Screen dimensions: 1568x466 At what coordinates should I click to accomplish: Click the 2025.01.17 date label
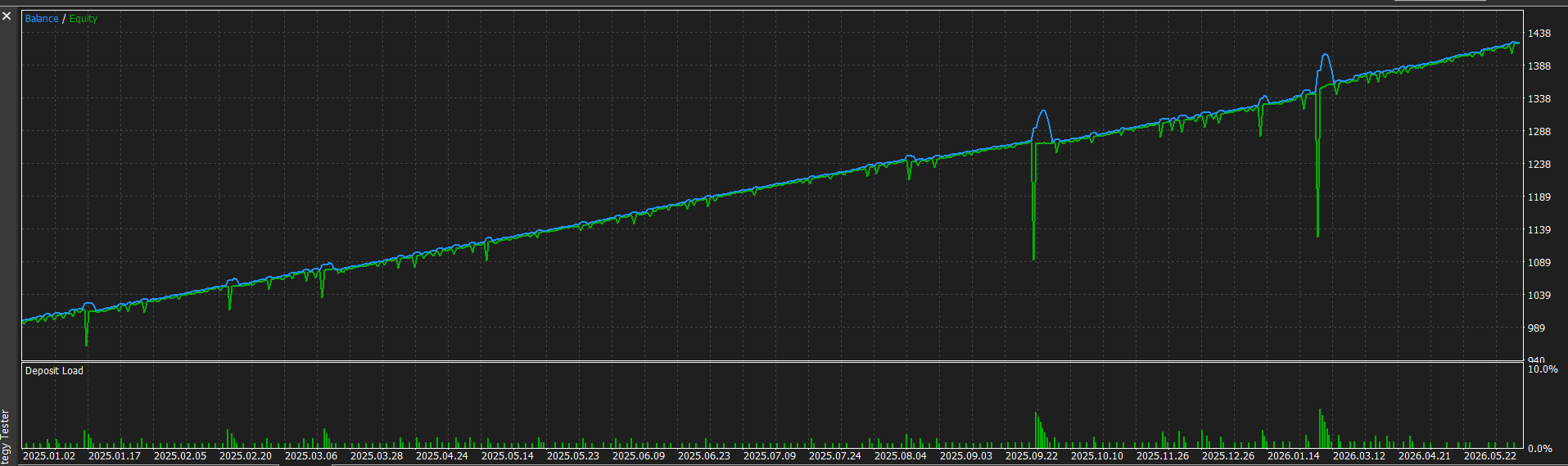click(115, 456)
